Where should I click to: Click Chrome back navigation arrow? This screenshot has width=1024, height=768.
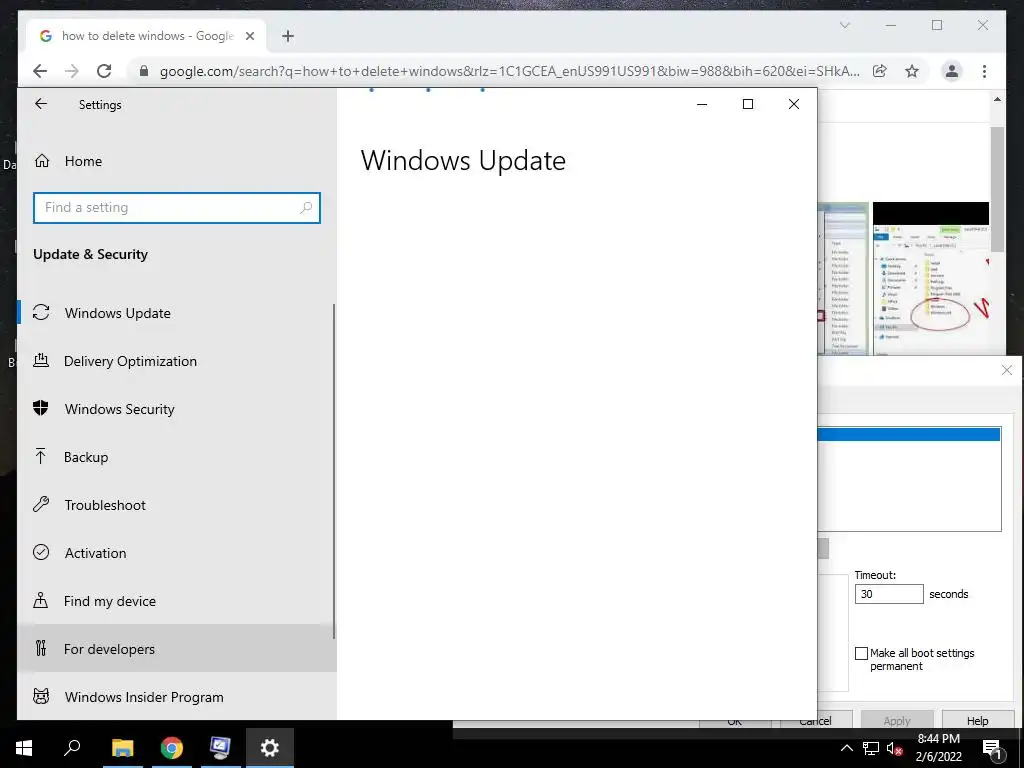(x=40, y=71)
